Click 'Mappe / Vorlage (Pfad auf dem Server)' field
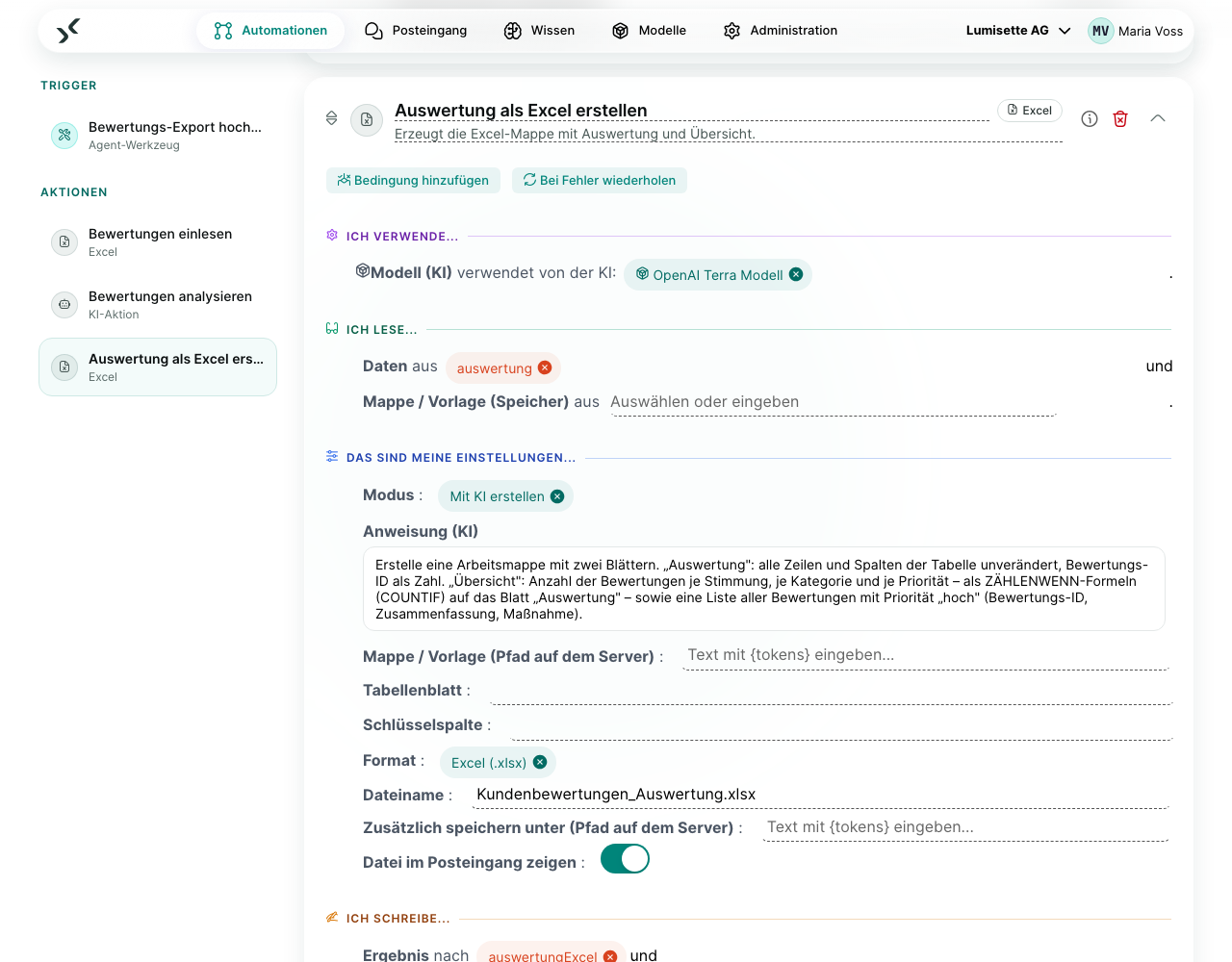Viewport: 1232px width, 962px height. pos(926,656)
